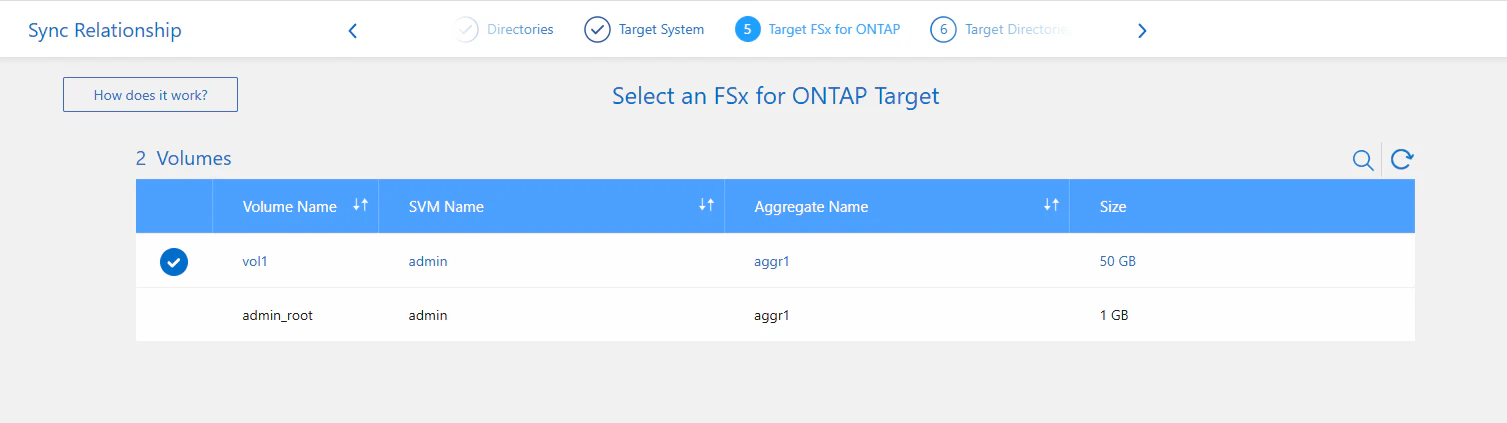Click Size column header
This screenshot has height=423, width=1507.
coord(1113,207)
